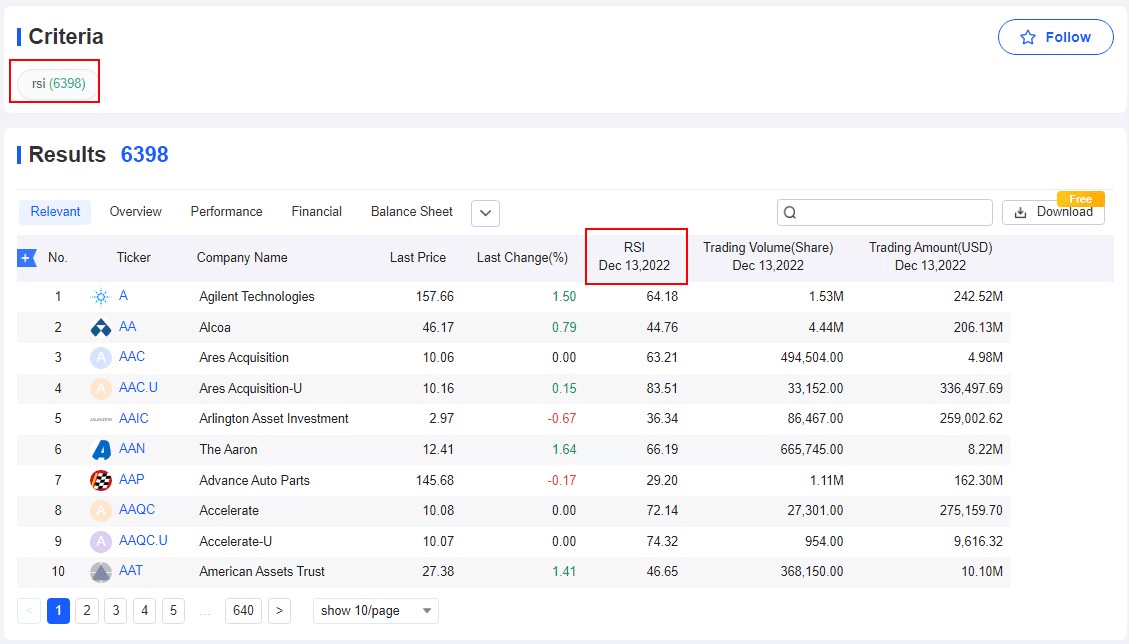Switch to the Performance tab
This screenshot has height=644, width=1129.
click(227, 212)
